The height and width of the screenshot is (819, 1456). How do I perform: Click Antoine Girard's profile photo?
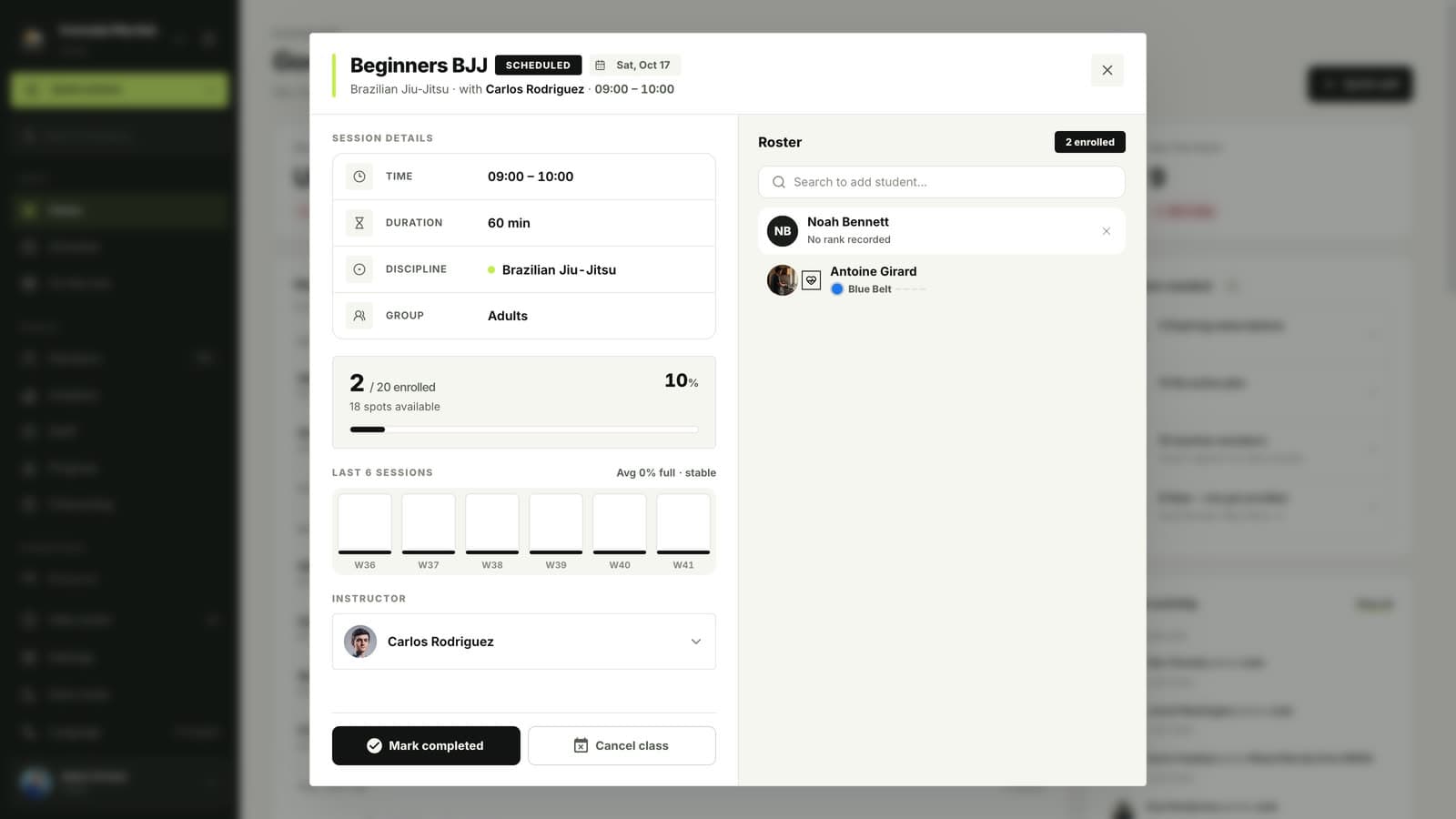[x=782, y=280]
